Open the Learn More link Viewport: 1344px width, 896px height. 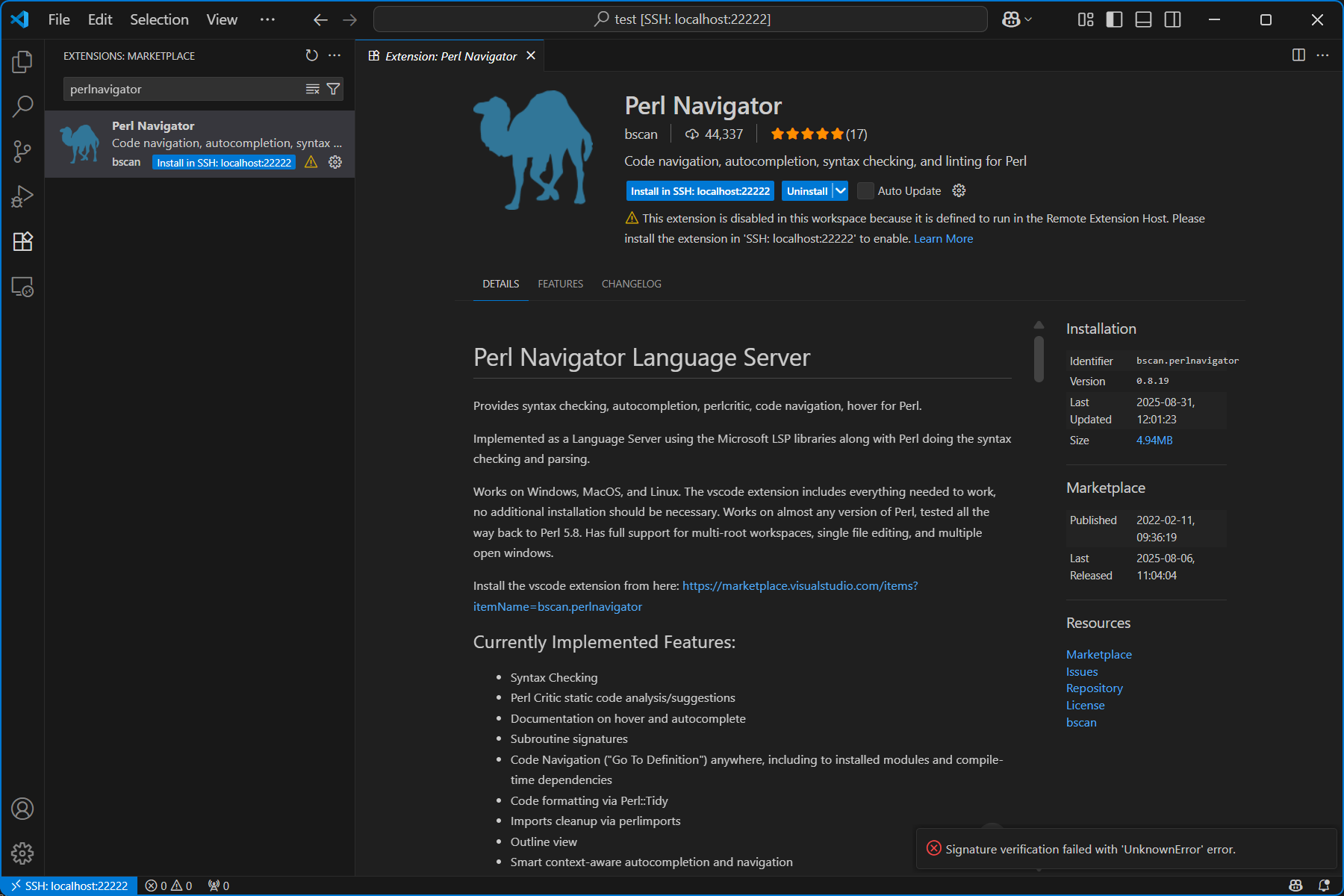coord(943,239)
